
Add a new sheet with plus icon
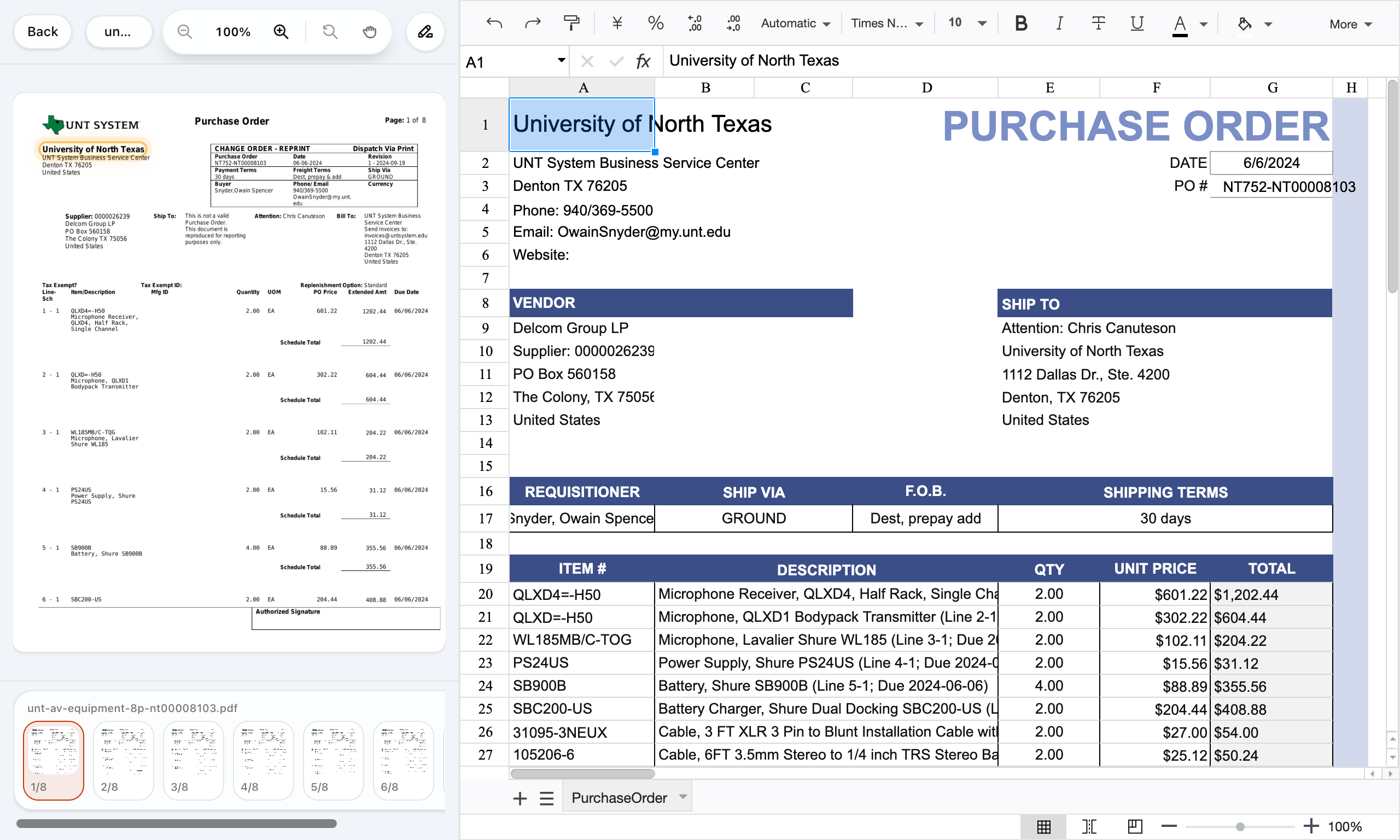point(520,798)
